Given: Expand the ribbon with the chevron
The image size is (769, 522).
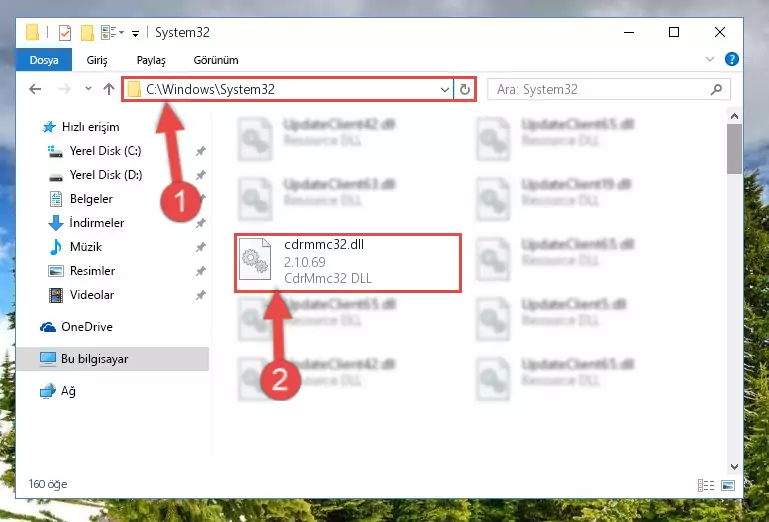Looking at the screenshot, I should (x=710, y=59).
